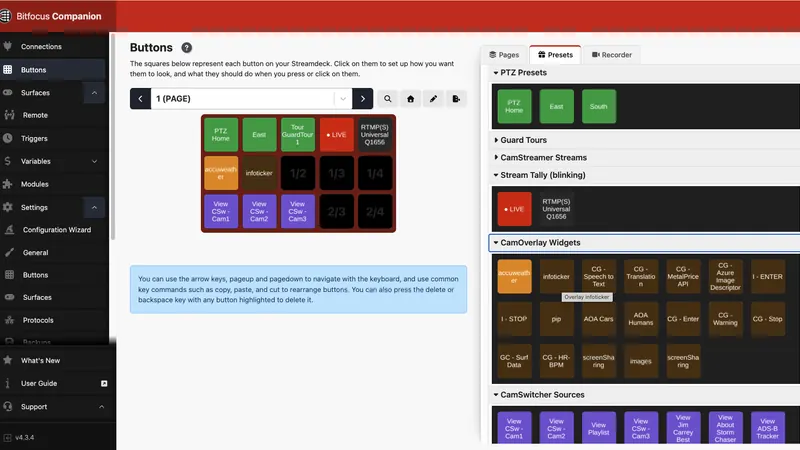The width and height of the screenshot is (800, 450).
Task: Click the magnifier zoom icon
Action: click(388, 99)
